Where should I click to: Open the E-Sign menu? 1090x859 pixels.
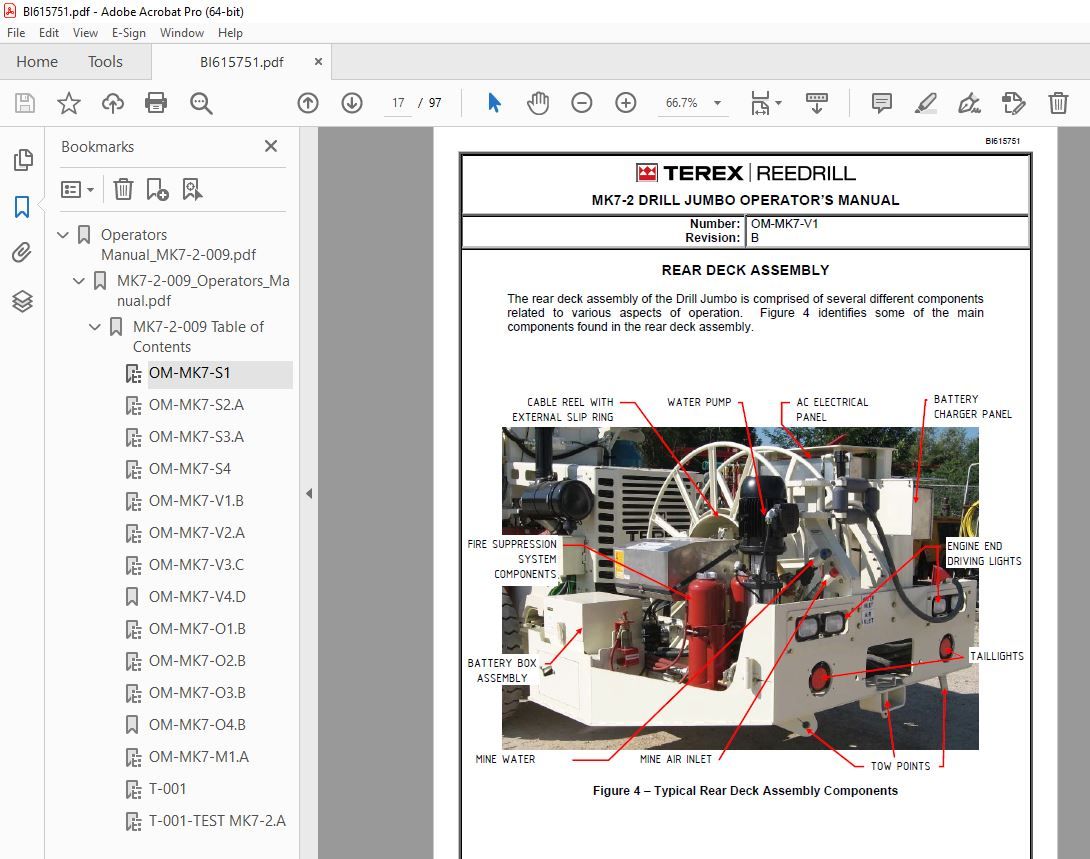coord(128,33)
